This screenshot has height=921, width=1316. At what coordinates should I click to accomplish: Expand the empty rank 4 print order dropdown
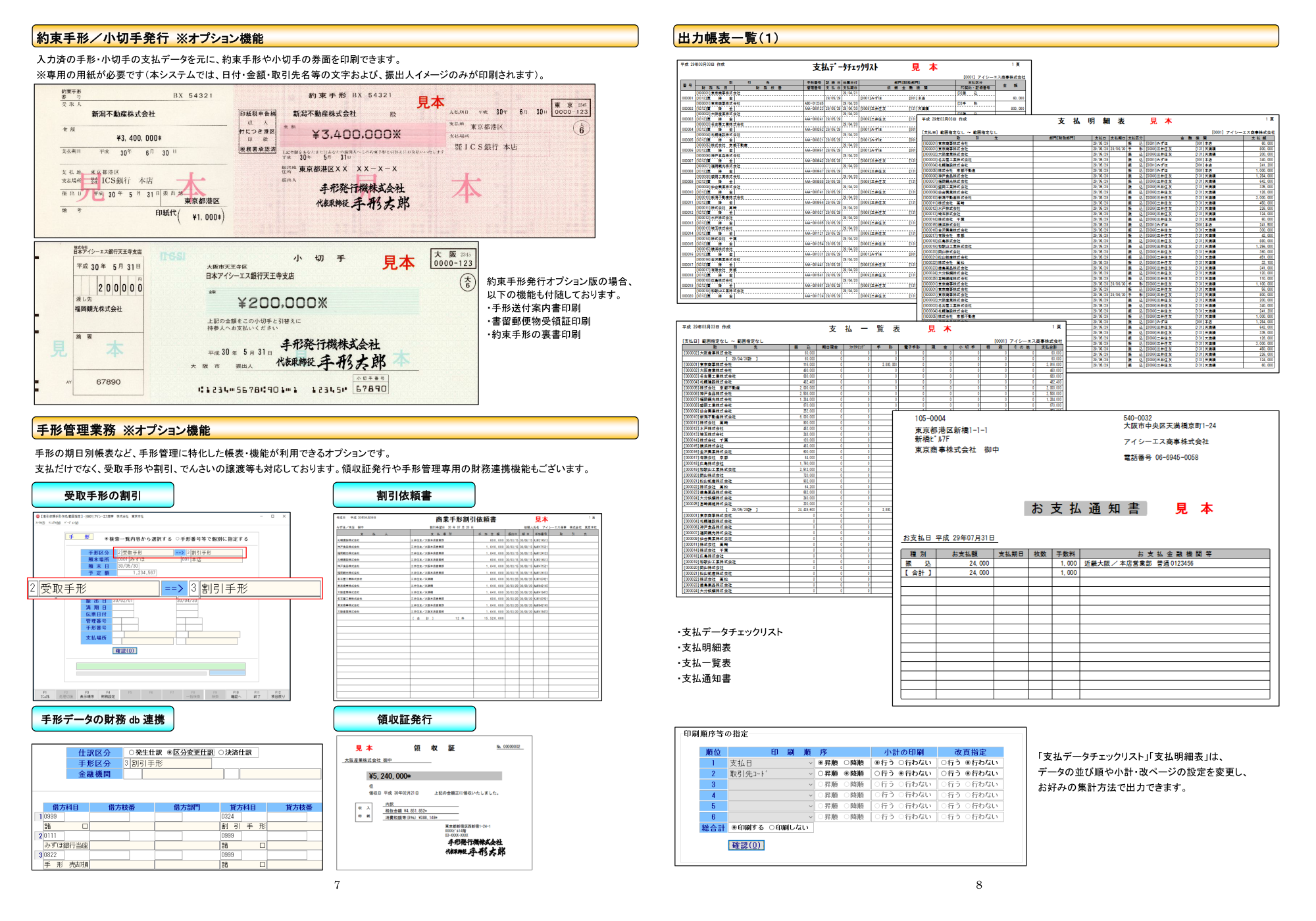tap(771, 795)
